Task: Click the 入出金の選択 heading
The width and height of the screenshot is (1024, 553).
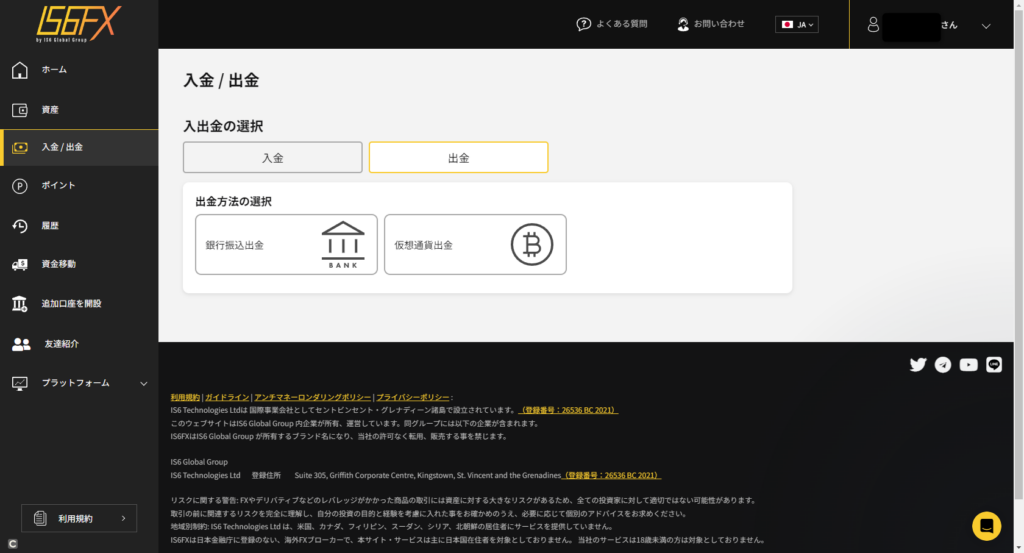Action: coord(223,127)
